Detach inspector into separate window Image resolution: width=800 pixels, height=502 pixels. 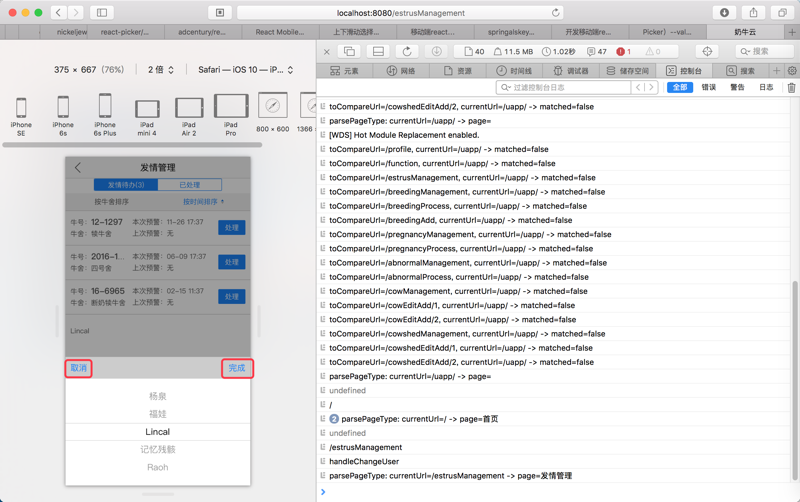point(349,51)
